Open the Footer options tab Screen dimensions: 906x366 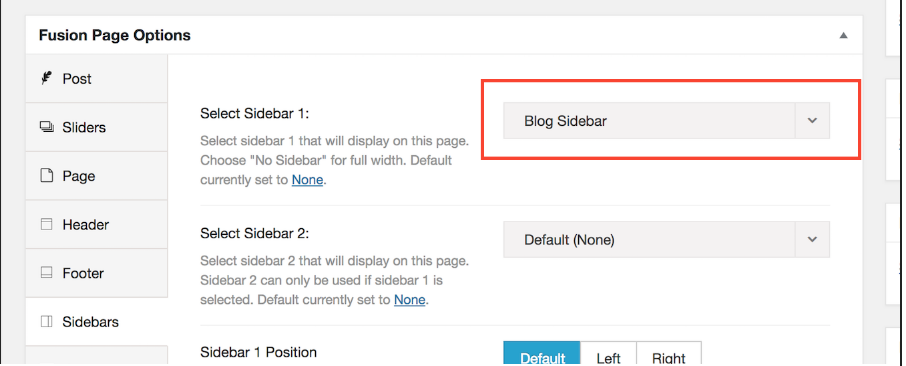(x=96, y=273)
